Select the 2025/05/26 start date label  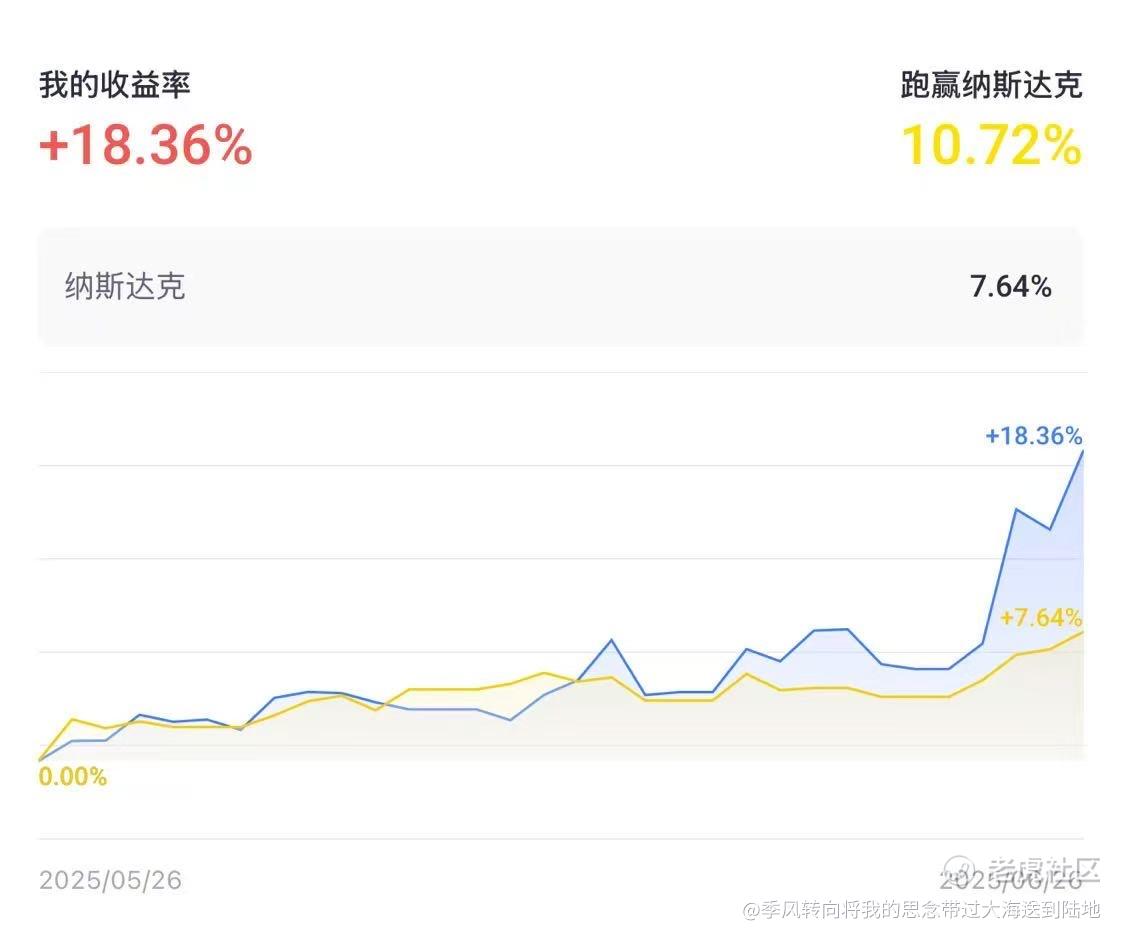point(110,880)
